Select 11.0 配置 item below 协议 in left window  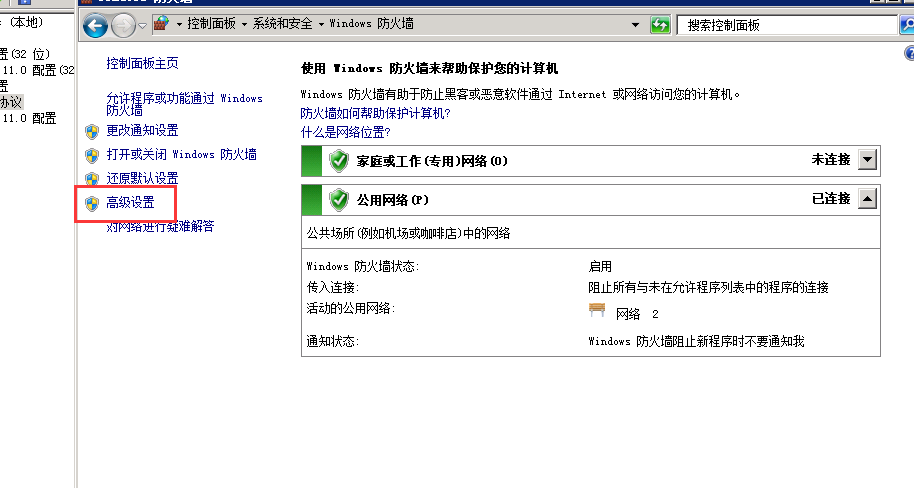[x=29, y=118]
